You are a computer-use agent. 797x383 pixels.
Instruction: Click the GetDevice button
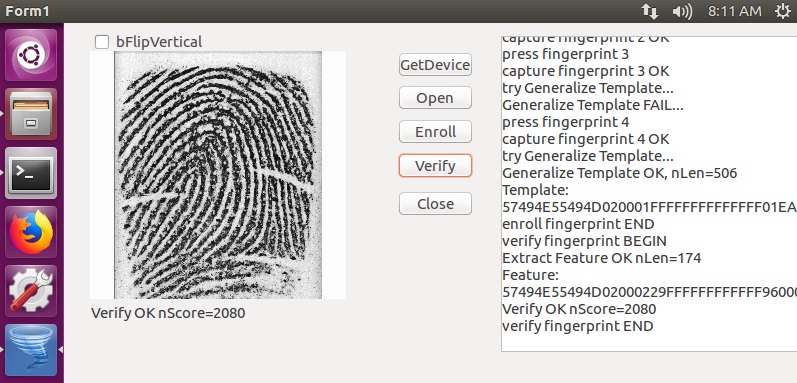point(435,65)
